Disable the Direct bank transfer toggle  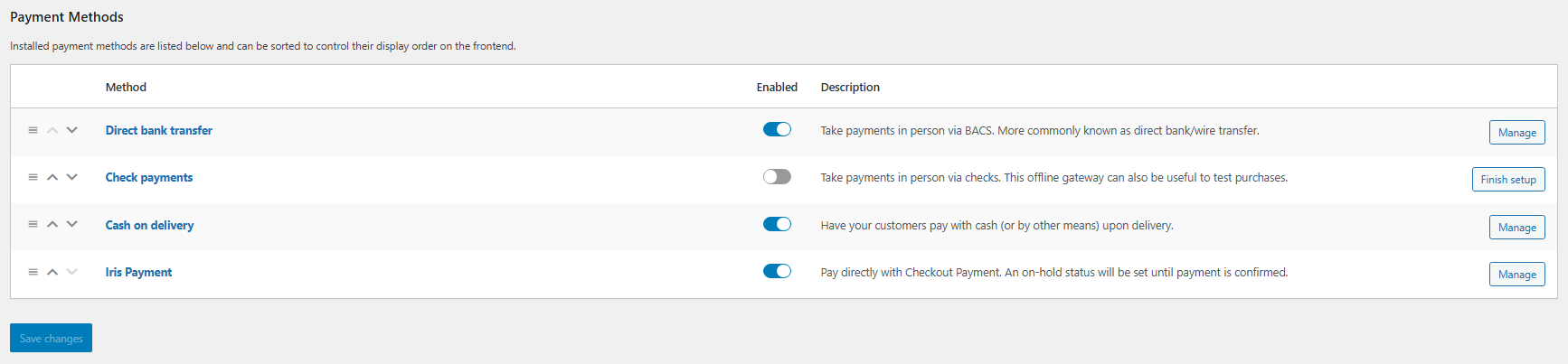pos(777,129)
